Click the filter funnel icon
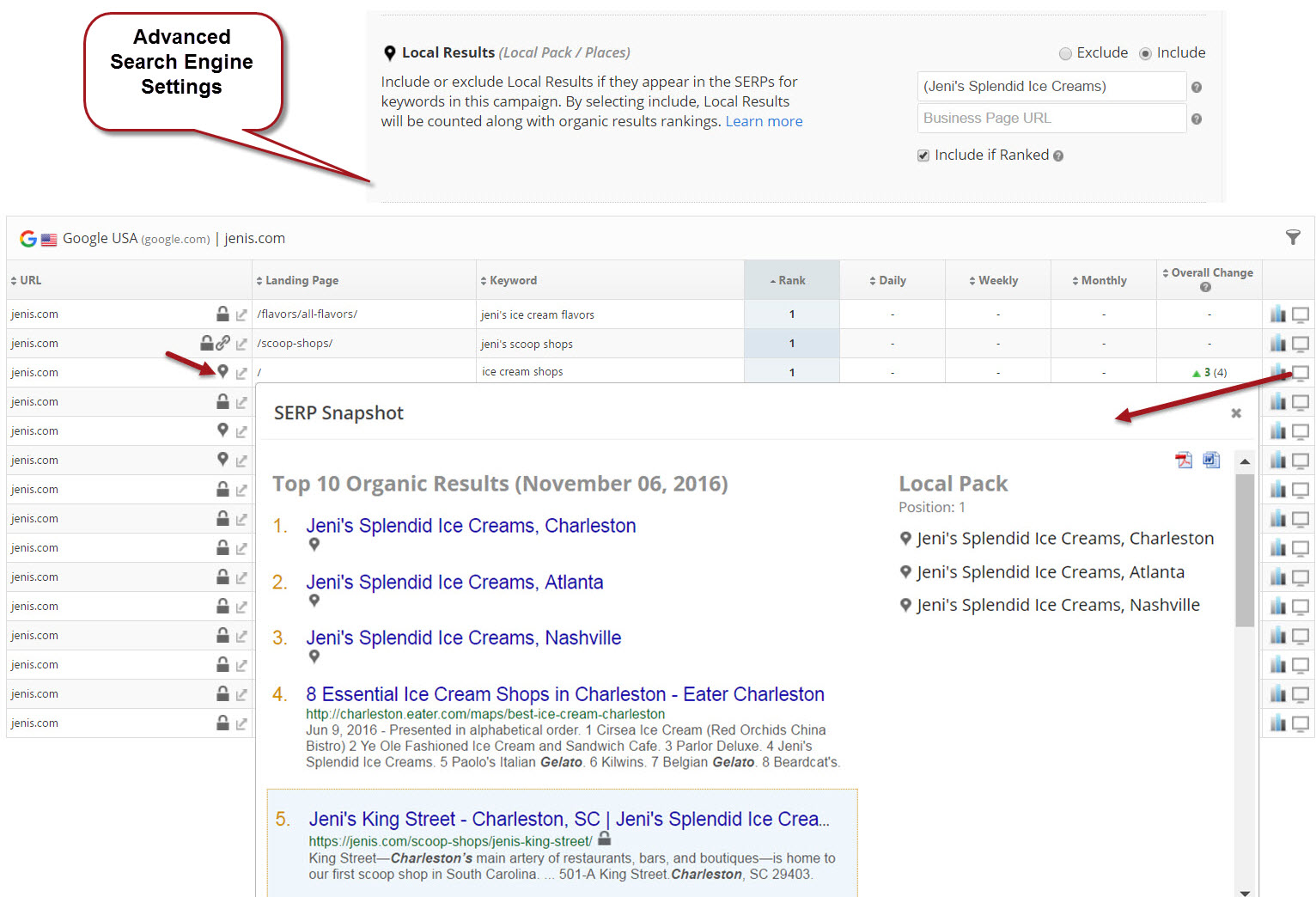Screen dimensions: 1316x897 pos(1292,238)
